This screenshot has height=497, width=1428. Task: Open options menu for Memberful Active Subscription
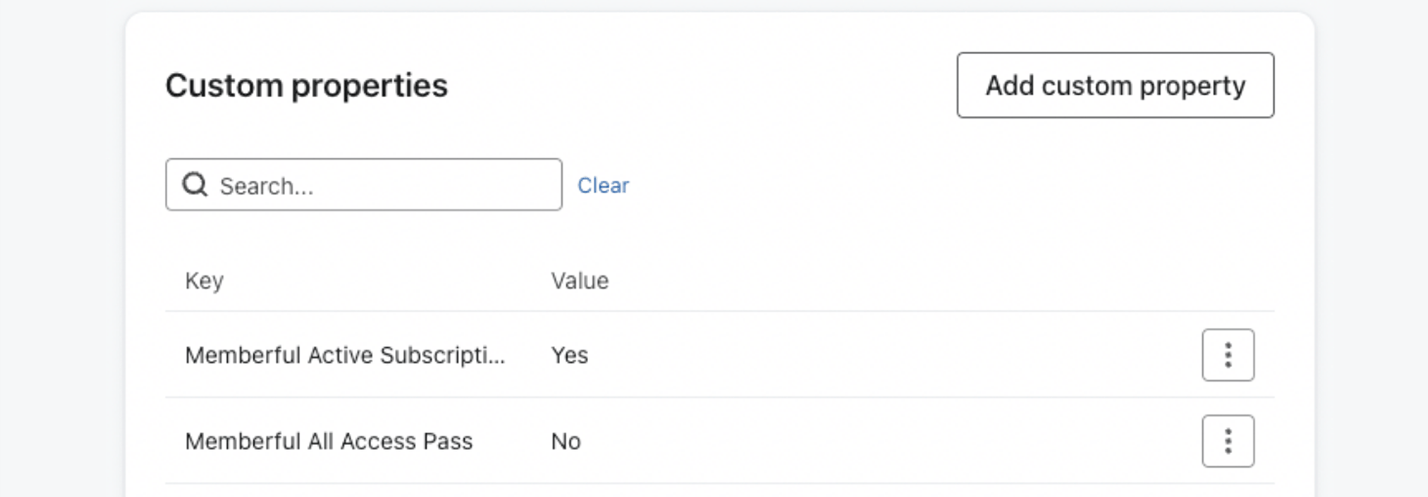[1227, 355]
